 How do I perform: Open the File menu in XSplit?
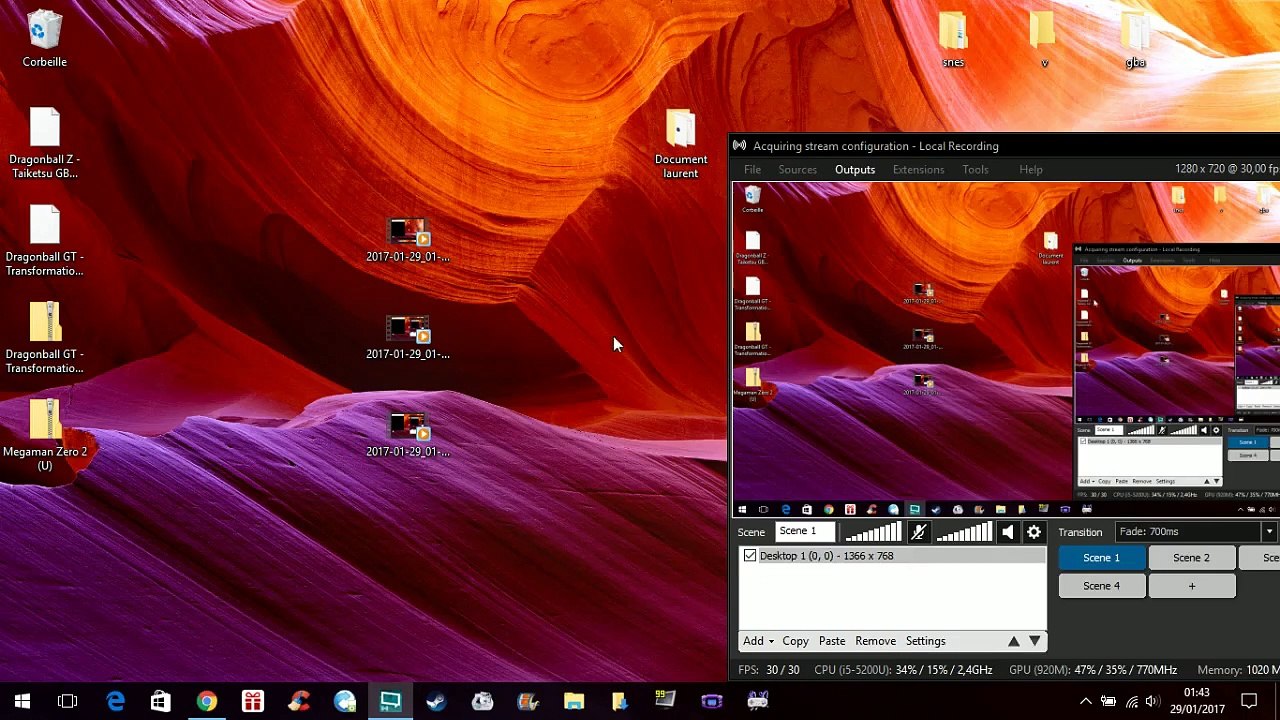[x=752, y=170]
